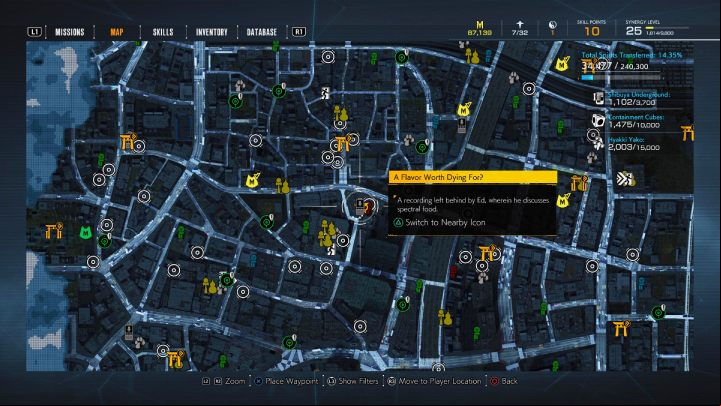Select the green spirit marker at the map's top edge
The image size is (721, 406).
[401, 57]
